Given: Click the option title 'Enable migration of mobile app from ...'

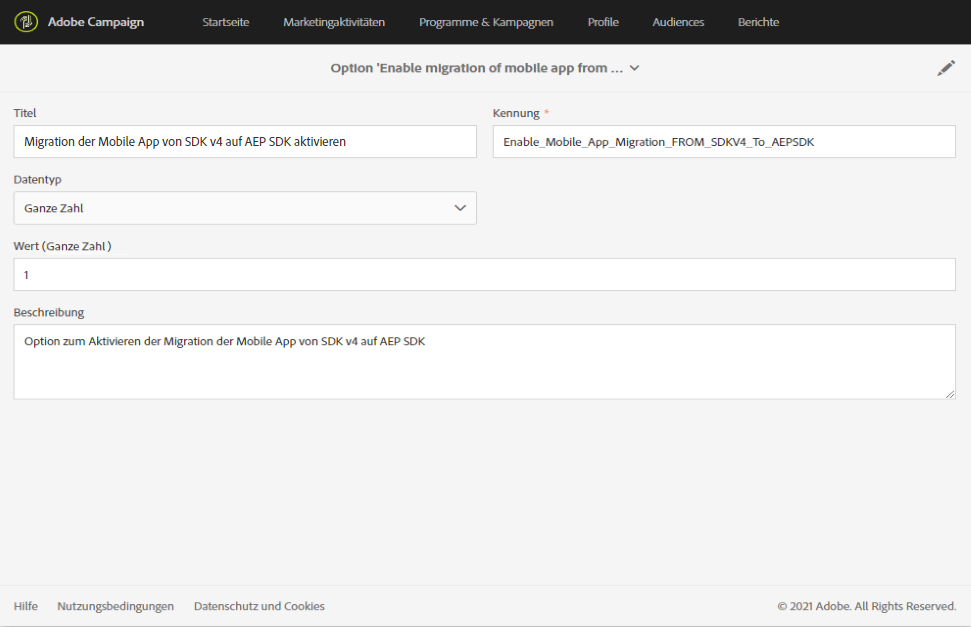Looking at the screenshot, I should click(476, 68).
